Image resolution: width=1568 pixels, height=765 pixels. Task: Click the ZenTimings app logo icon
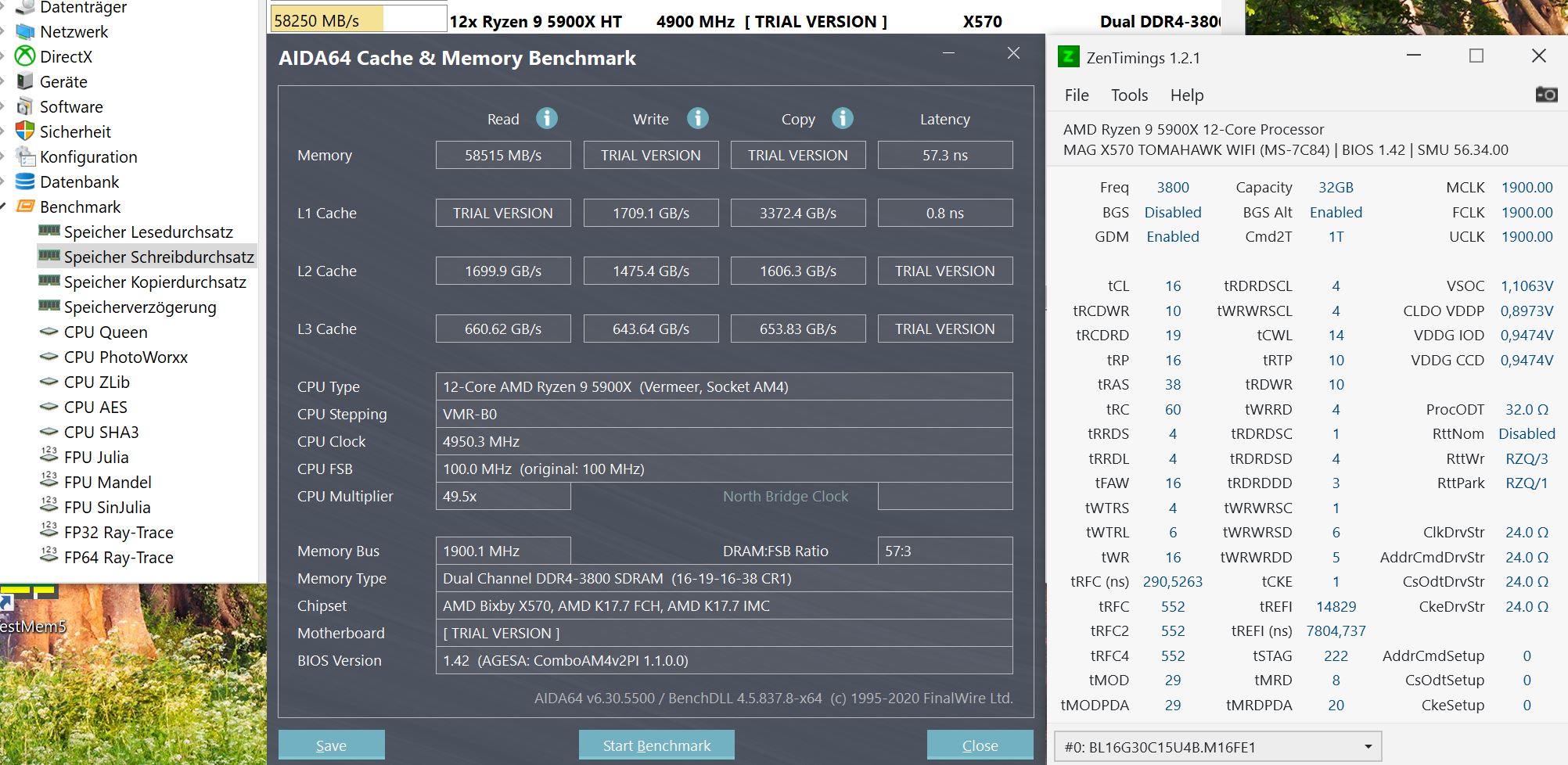1068,57
